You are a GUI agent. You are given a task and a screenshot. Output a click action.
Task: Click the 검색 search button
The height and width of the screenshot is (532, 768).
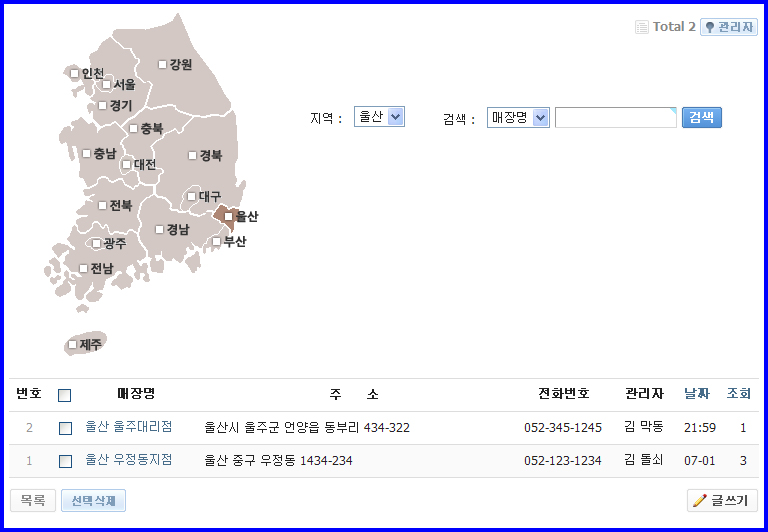[x=701, y=118]
